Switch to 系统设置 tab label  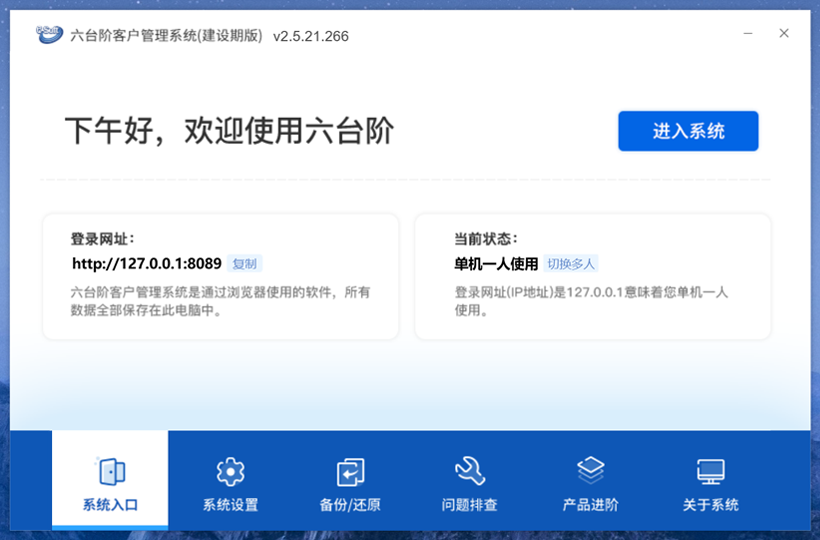tap(230, 504)
